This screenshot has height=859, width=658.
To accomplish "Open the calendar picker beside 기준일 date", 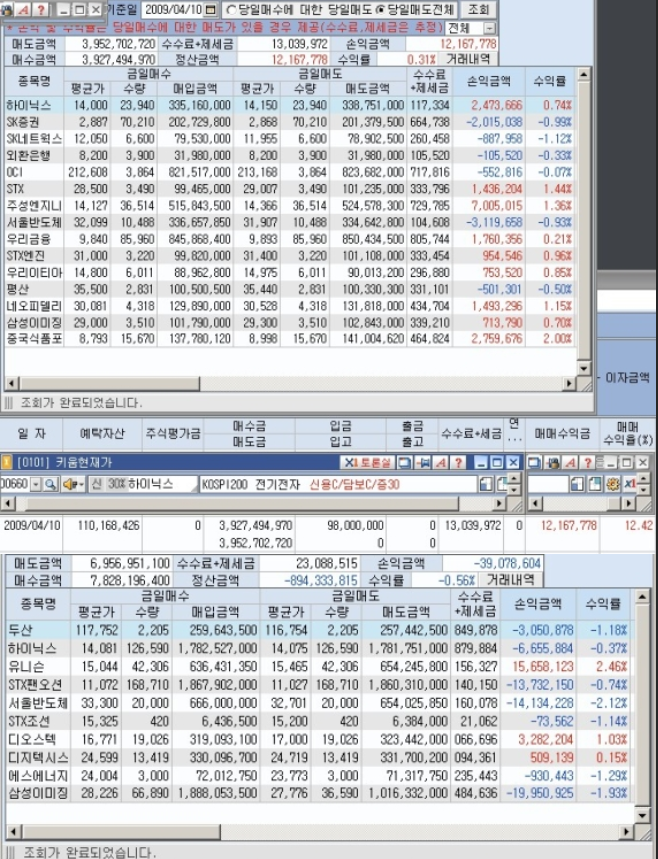I will tap(210, 9).
